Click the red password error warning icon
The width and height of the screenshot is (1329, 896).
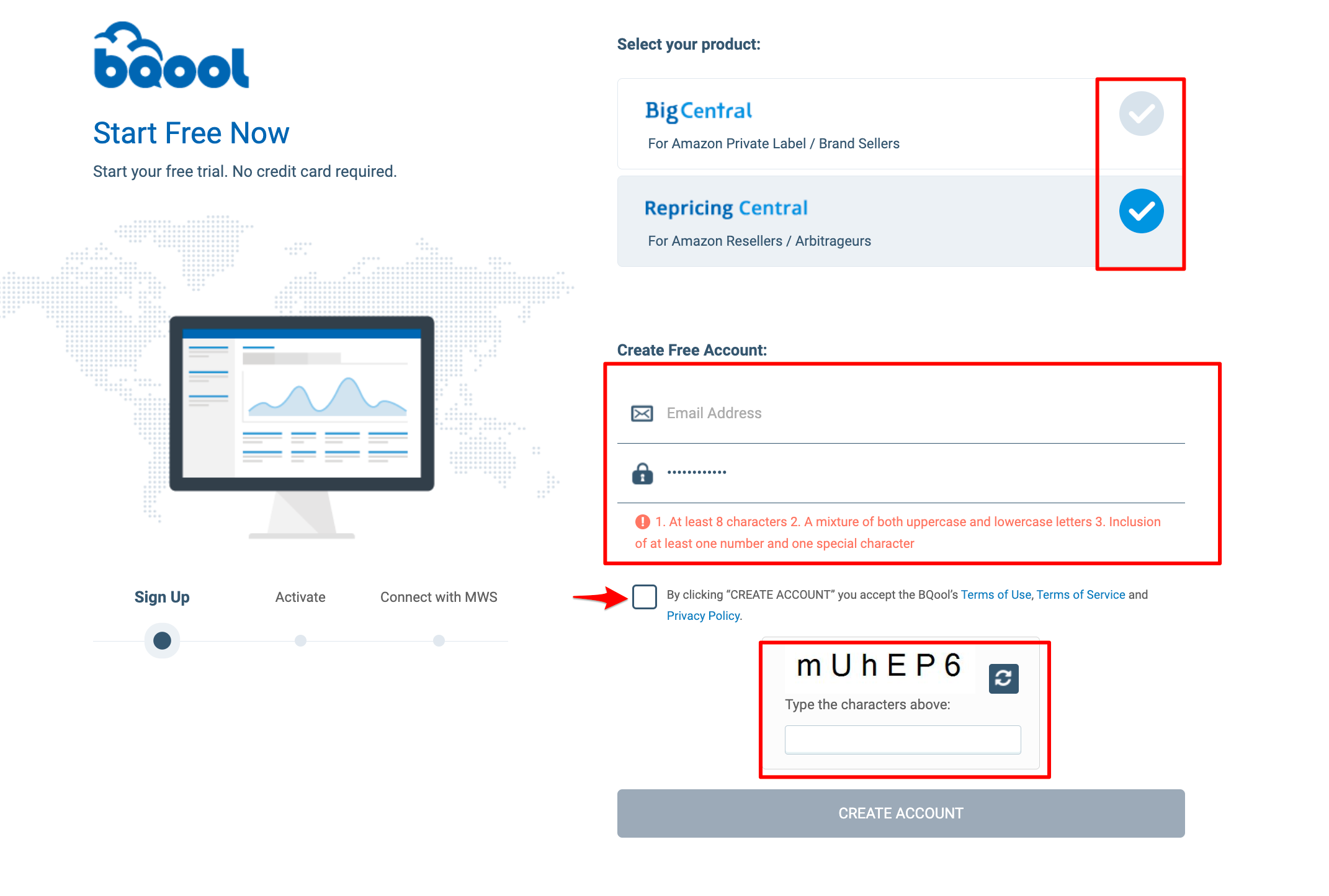point(643,522)
